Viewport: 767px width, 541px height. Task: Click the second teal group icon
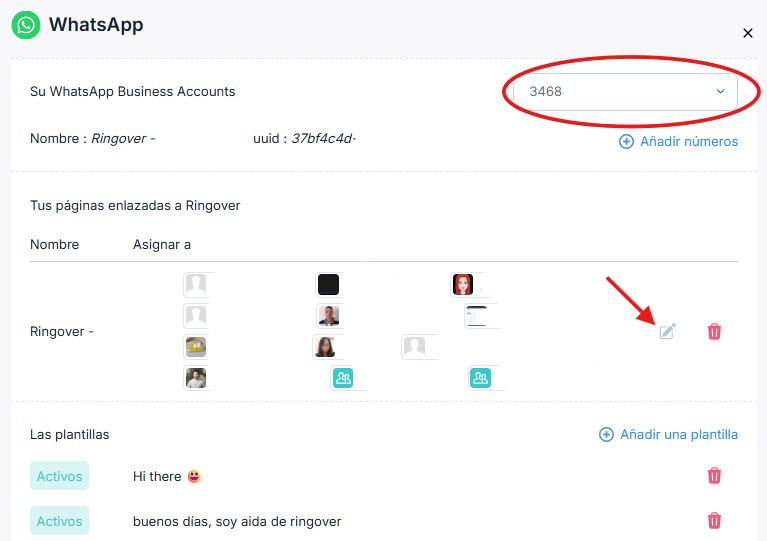tap(480, 378)
